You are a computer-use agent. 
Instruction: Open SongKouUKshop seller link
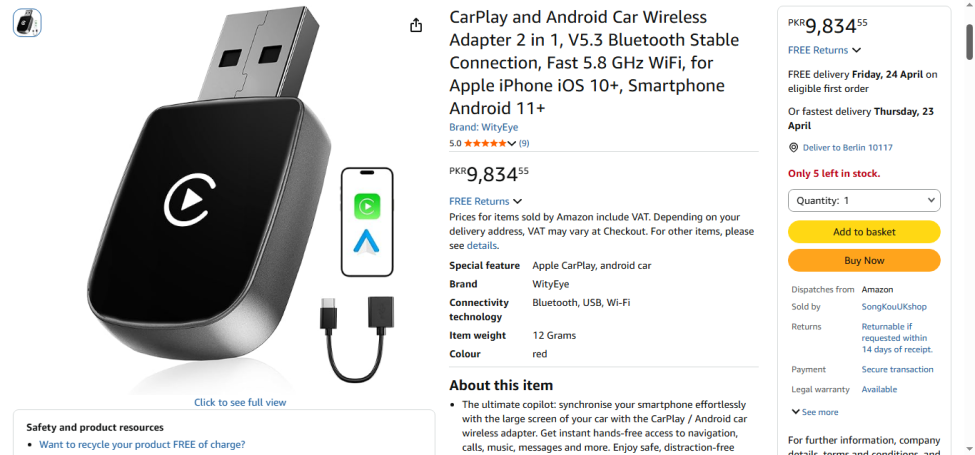894,307
